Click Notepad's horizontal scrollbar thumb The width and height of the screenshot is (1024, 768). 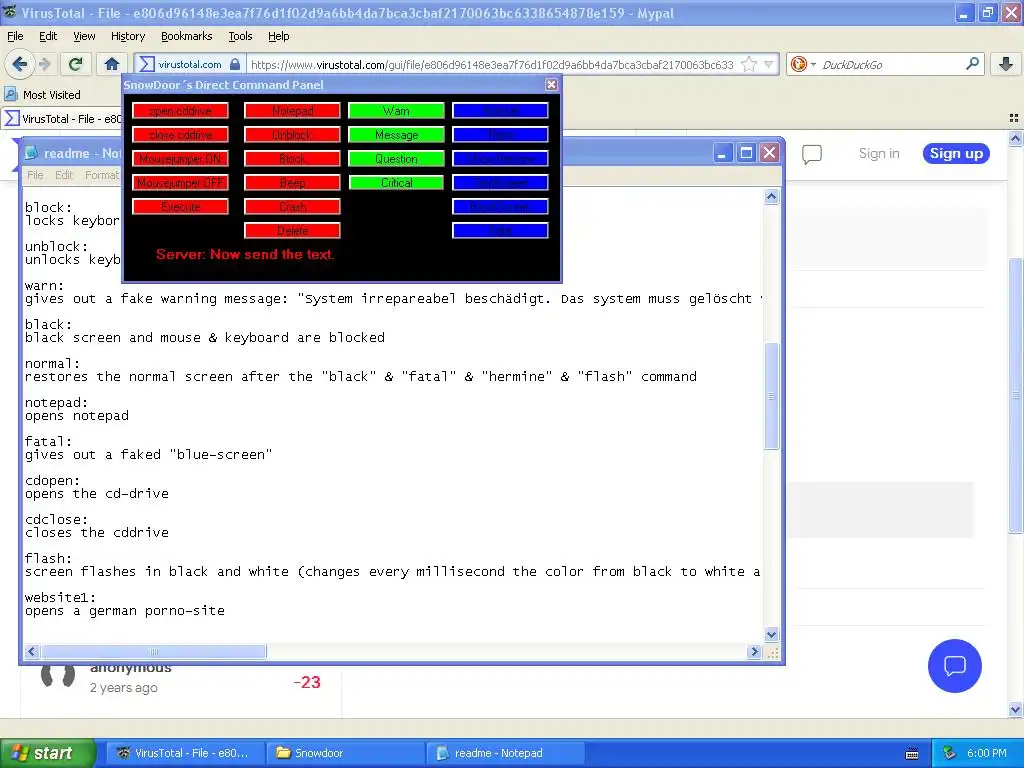pyautogui.click(x=154, y=652)
